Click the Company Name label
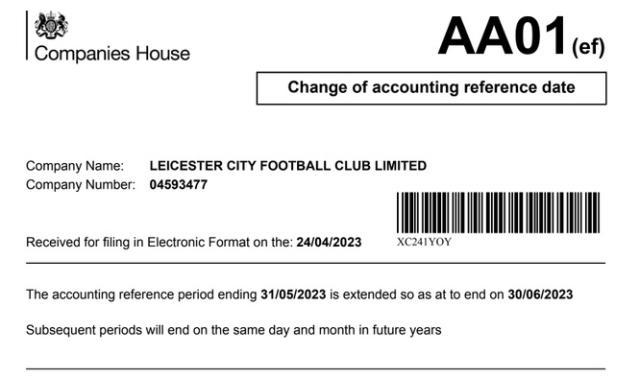 click(75, 166)
